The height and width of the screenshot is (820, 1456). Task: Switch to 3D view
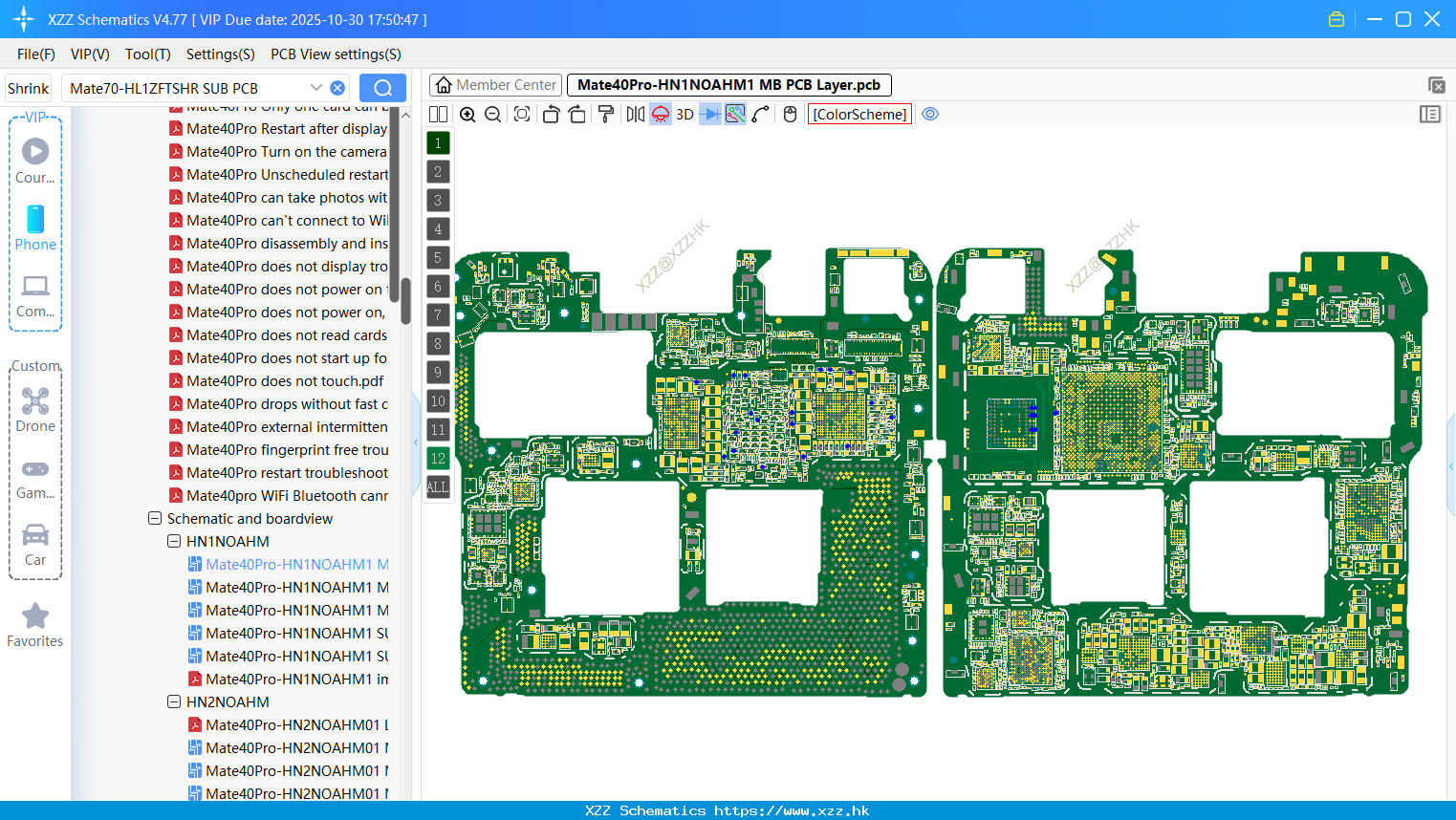[x=685, y=114]
